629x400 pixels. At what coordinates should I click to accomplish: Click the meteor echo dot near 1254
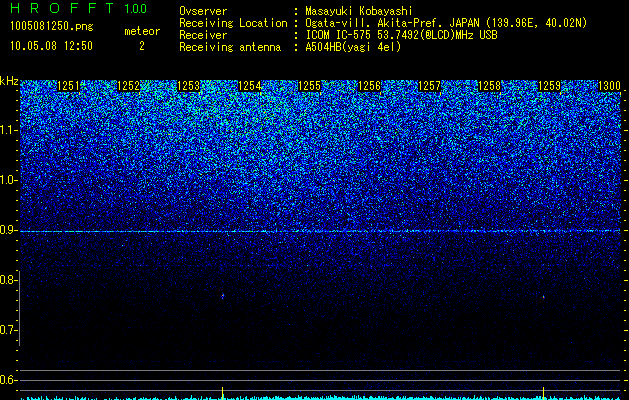coord(223,296)
